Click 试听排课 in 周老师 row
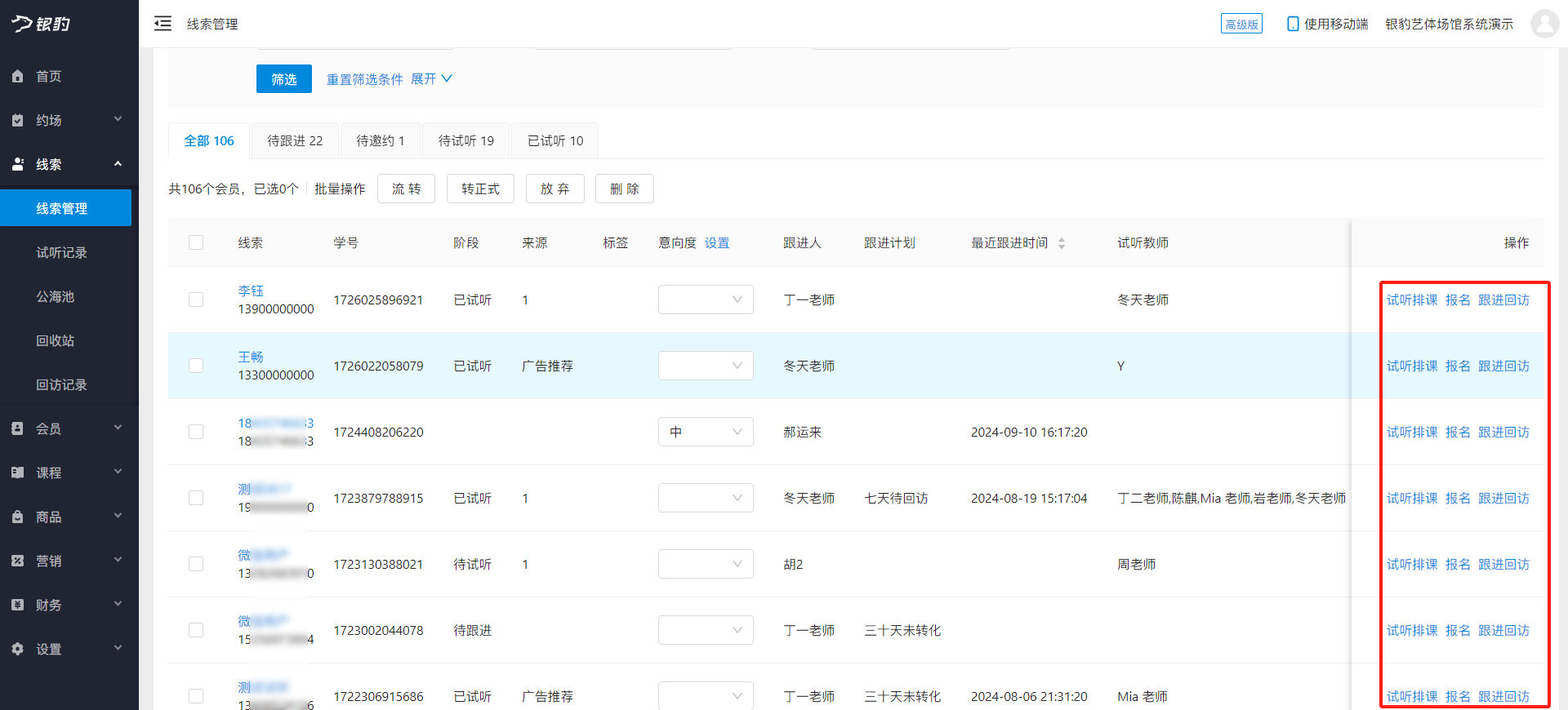This screenshot has width=1568, height=710. (x=1412, y=564)
